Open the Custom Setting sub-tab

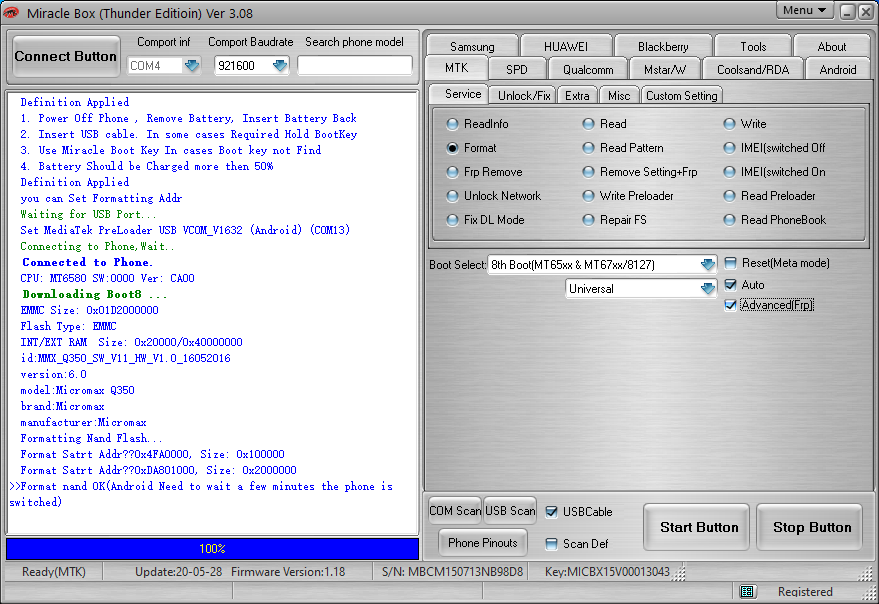[681, 95]
